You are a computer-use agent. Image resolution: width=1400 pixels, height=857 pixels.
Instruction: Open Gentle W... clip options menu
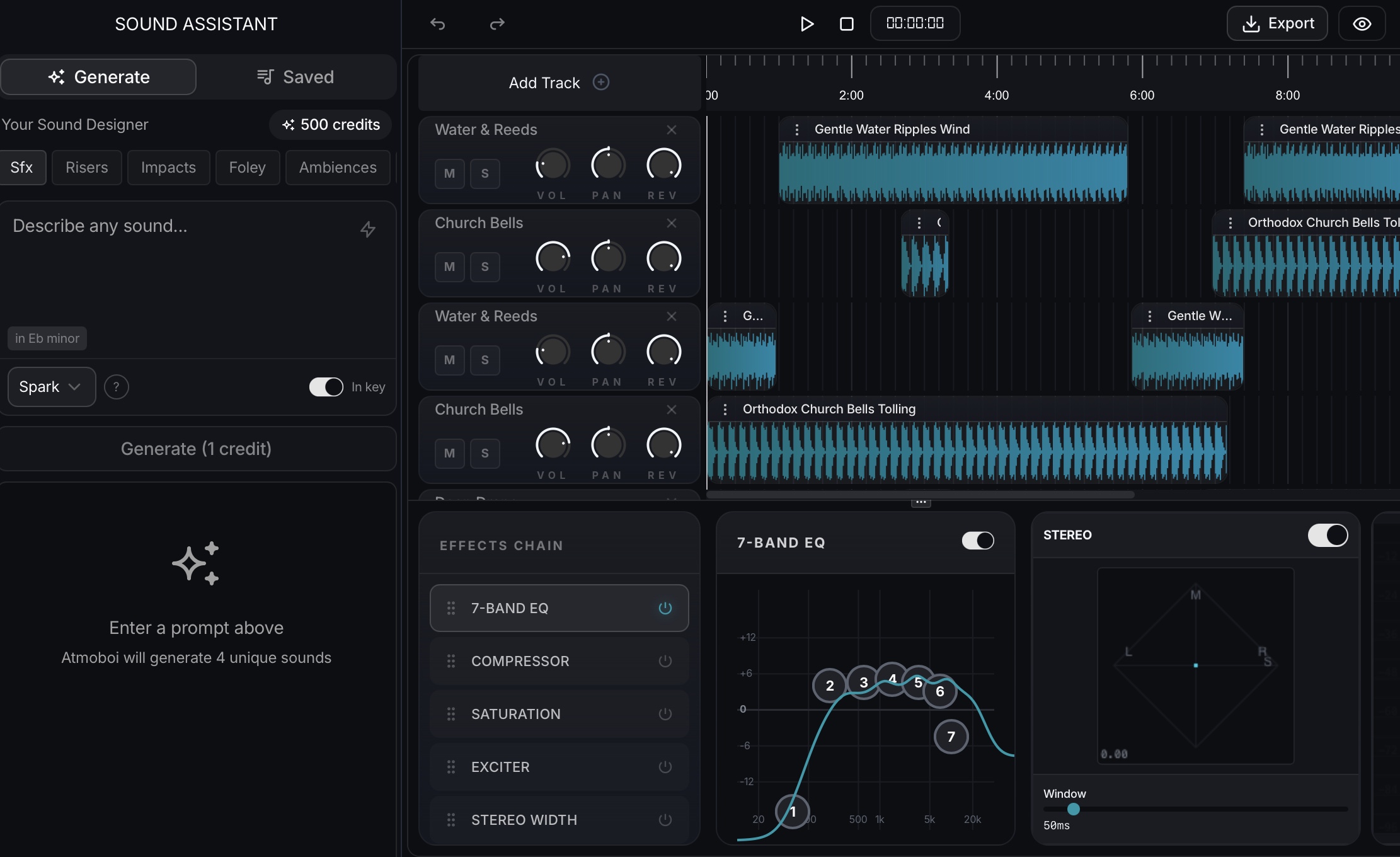pos(1150,316)
